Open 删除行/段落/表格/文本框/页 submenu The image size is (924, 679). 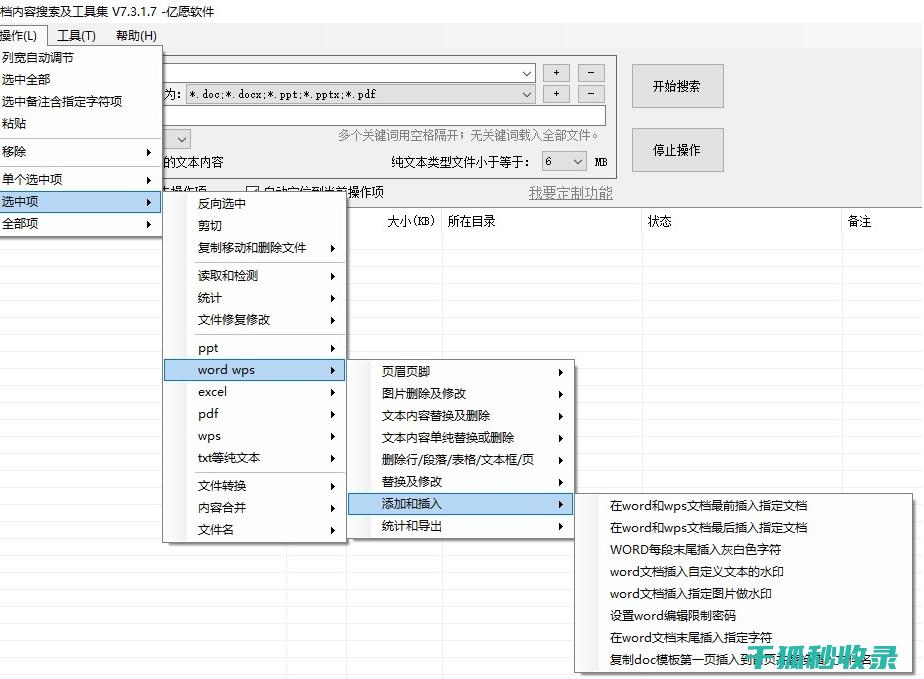[460, 460]
